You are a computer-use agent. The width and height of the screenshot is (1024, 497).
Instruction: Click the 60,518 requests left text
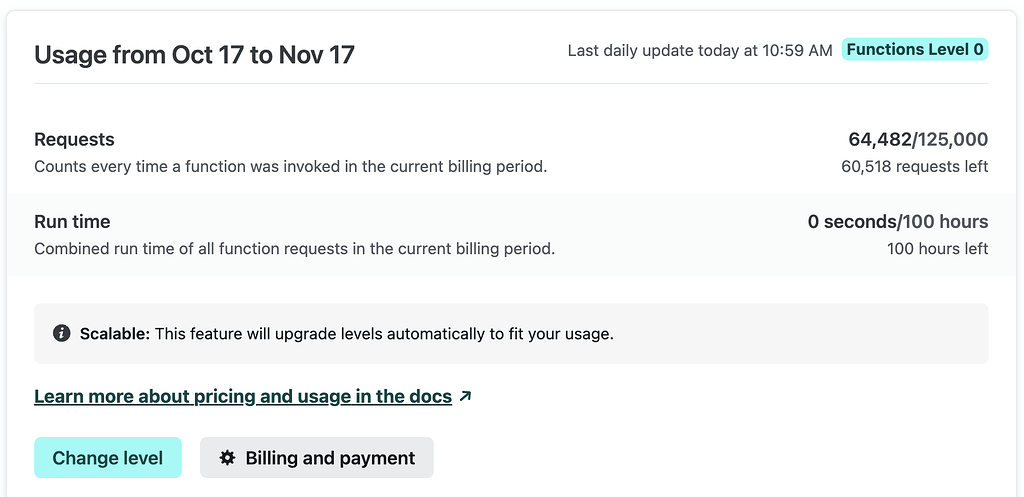(x=914, y=166)
